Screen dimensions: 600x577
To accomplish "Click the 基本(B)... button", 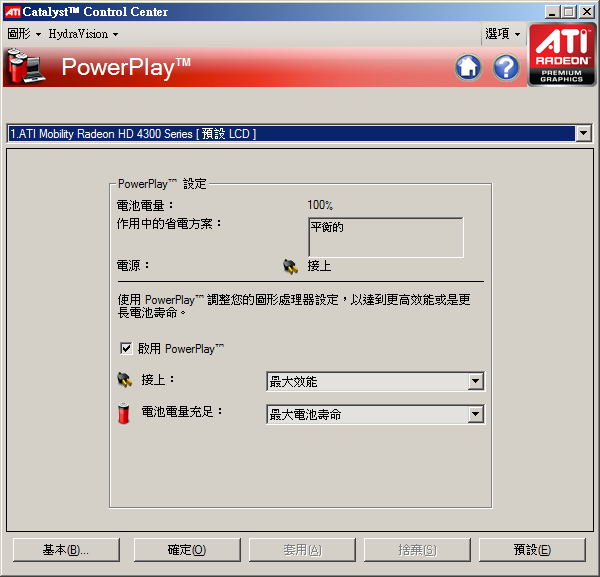I will click(x=66, y=550).
